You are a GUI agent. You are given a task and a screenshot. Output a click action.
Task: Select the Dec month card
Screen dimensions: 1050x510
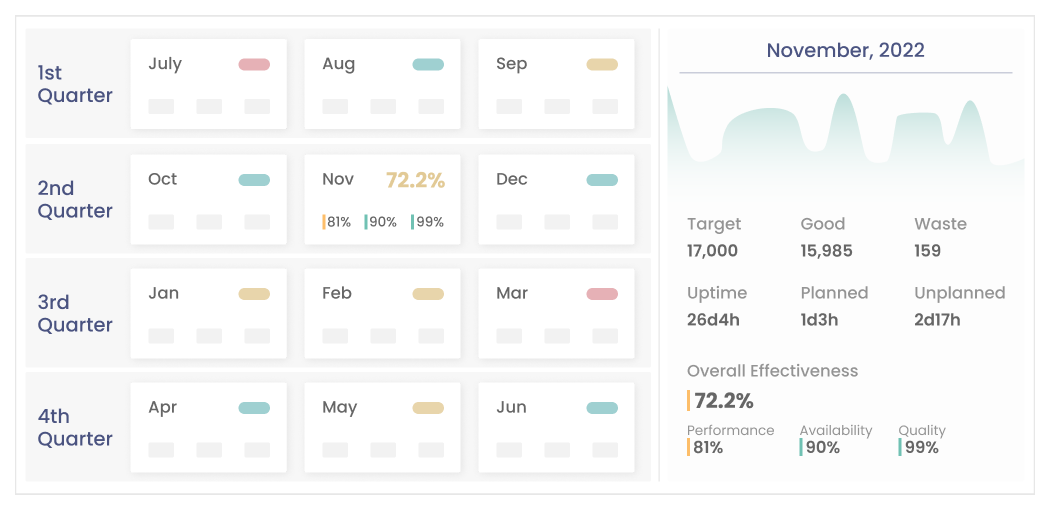tap(556, 199)
